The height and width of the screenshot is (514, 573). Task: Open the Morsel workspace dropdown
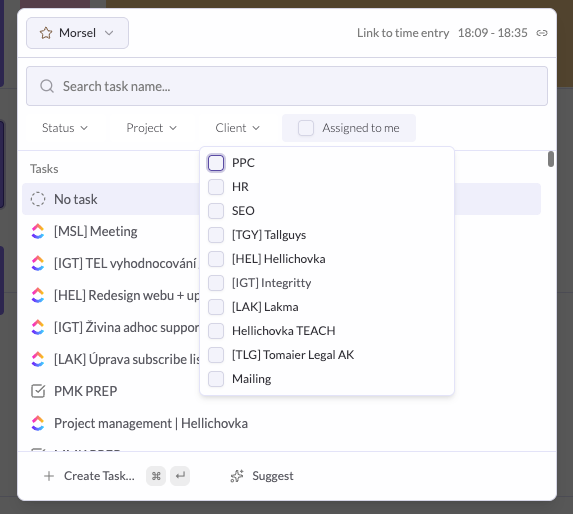(x=77, y=33)
